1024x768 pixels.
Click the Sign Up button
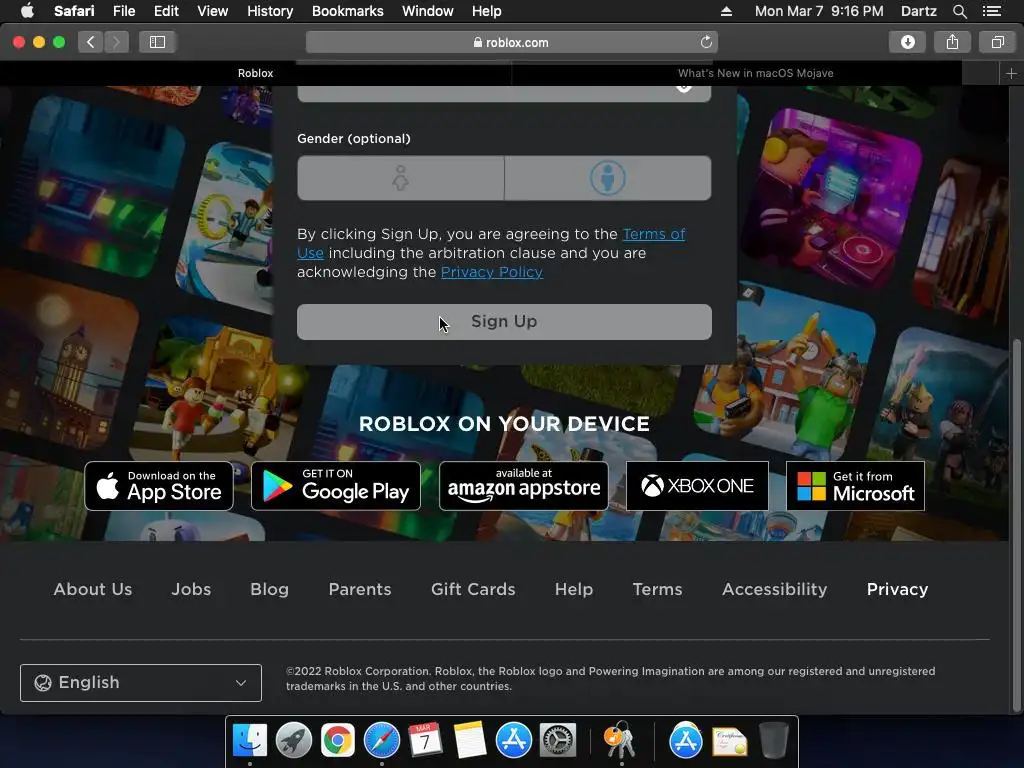[504, 322]
